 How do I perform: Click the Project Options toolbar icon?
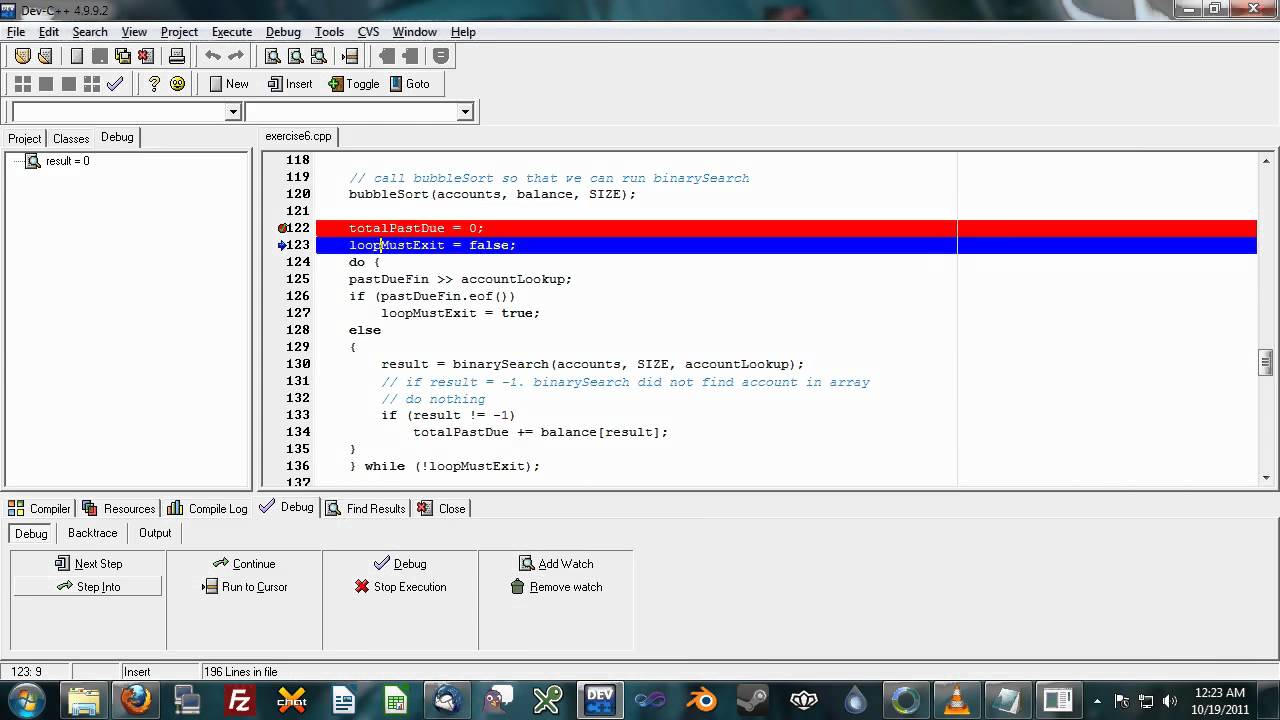coord(440,56)
